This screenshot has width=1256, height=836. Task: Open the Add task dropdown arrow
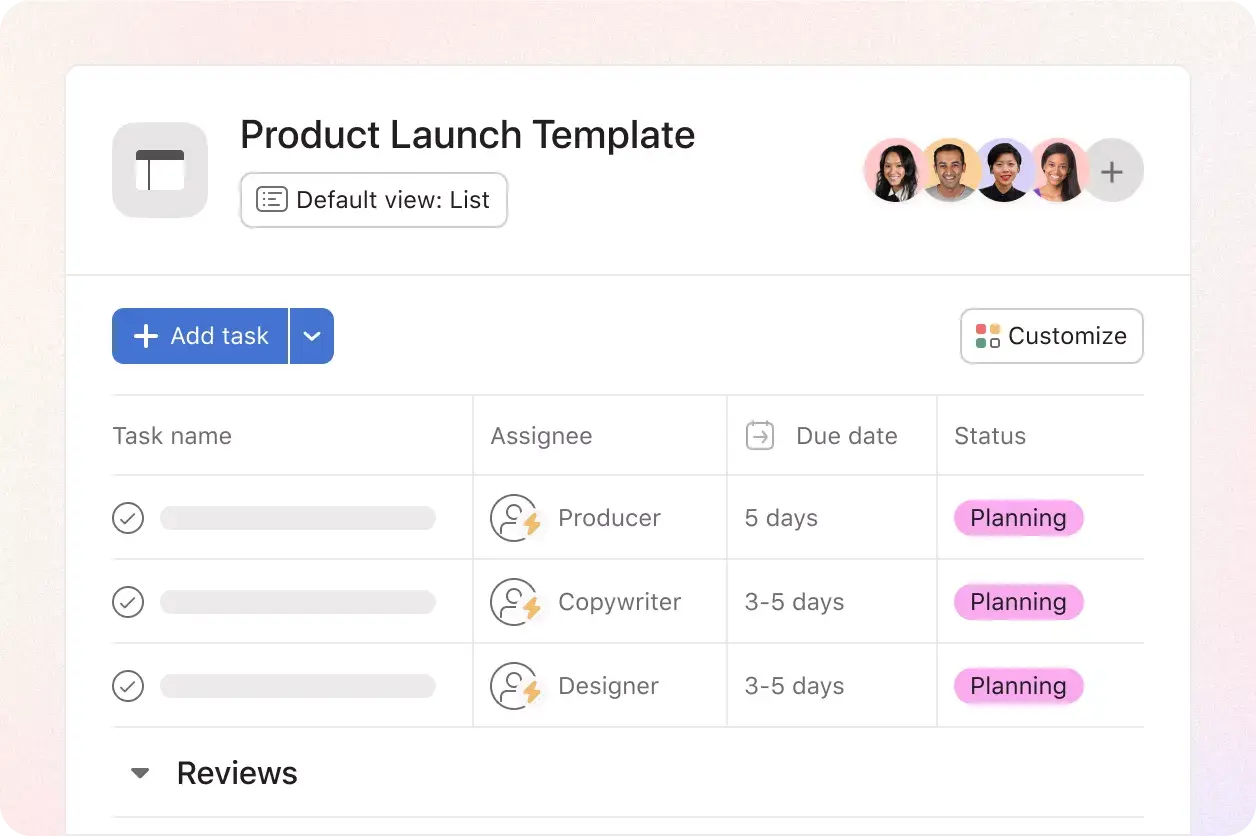312,336
